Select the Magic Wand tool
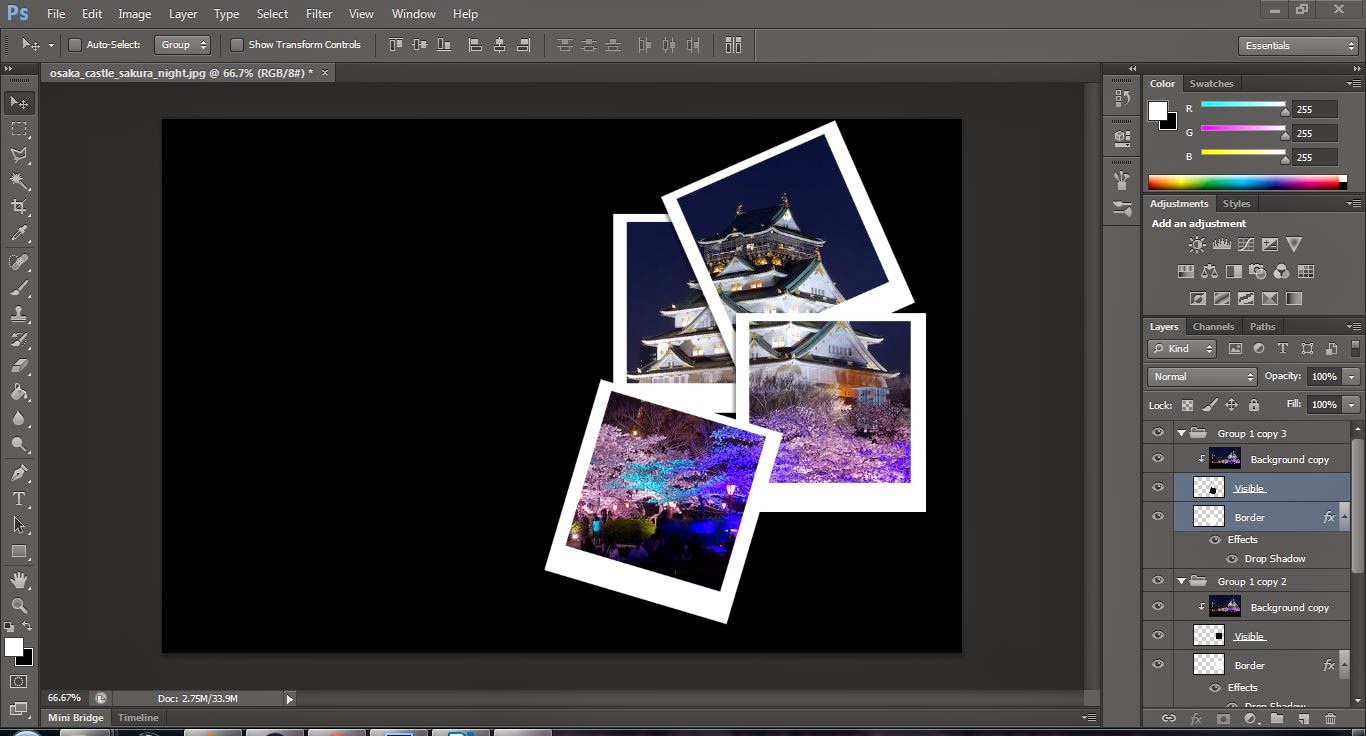The width and height of the screenshot is (1366, 736). pyautogui.click(x=19, y=181)
